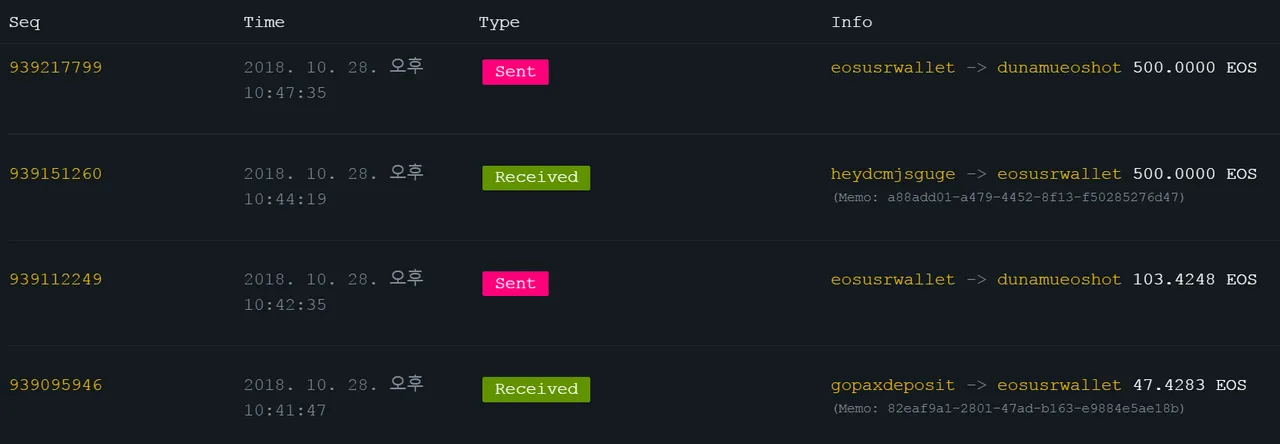Viewport: 1280px width, 444px height.
Task: Open eosusrwallet recipient in the heydcmjsguge transfer
Action: point(1059,174)
